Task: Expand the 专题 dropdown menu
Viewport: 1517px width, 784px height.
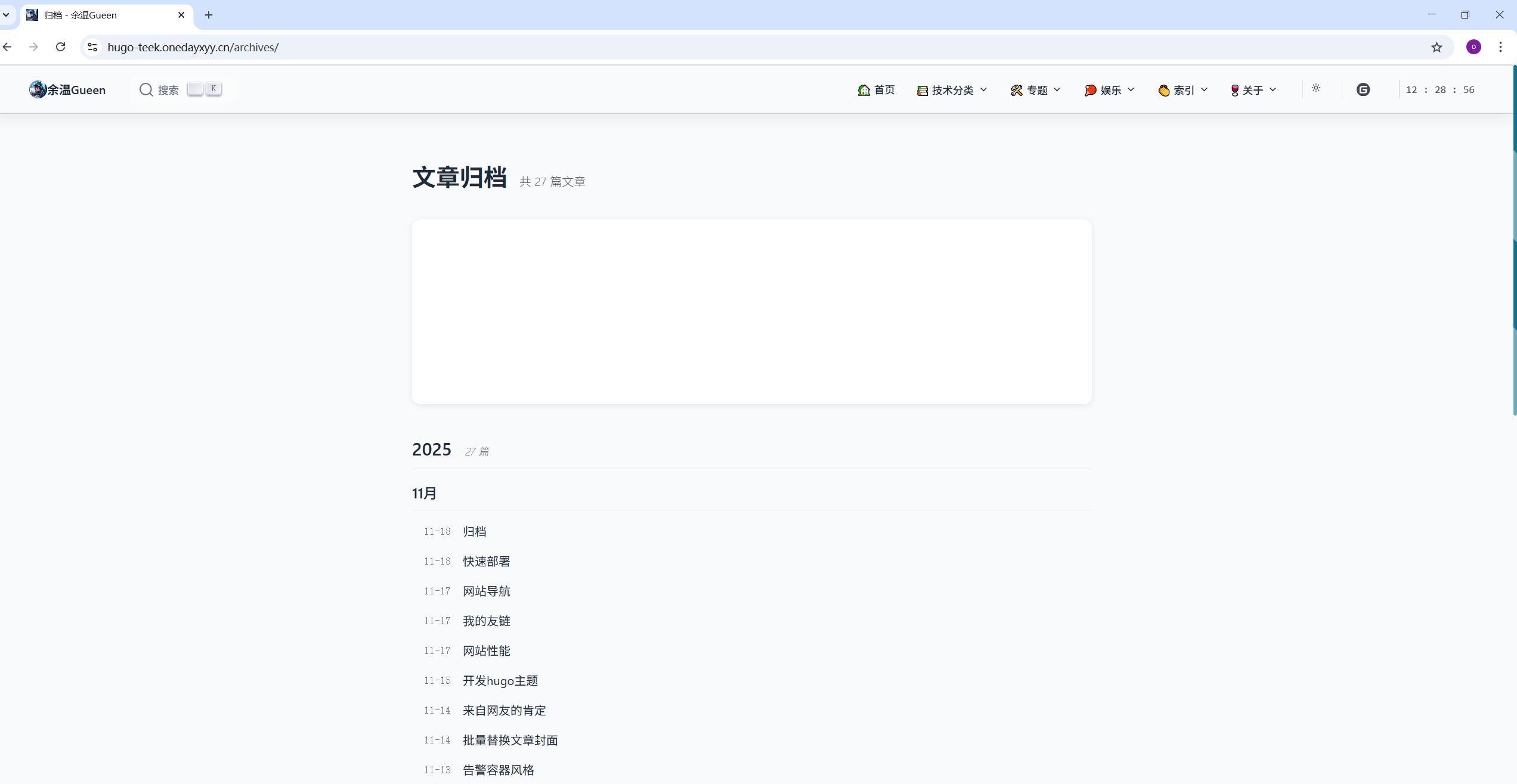Action: [x=1036, y=90]
